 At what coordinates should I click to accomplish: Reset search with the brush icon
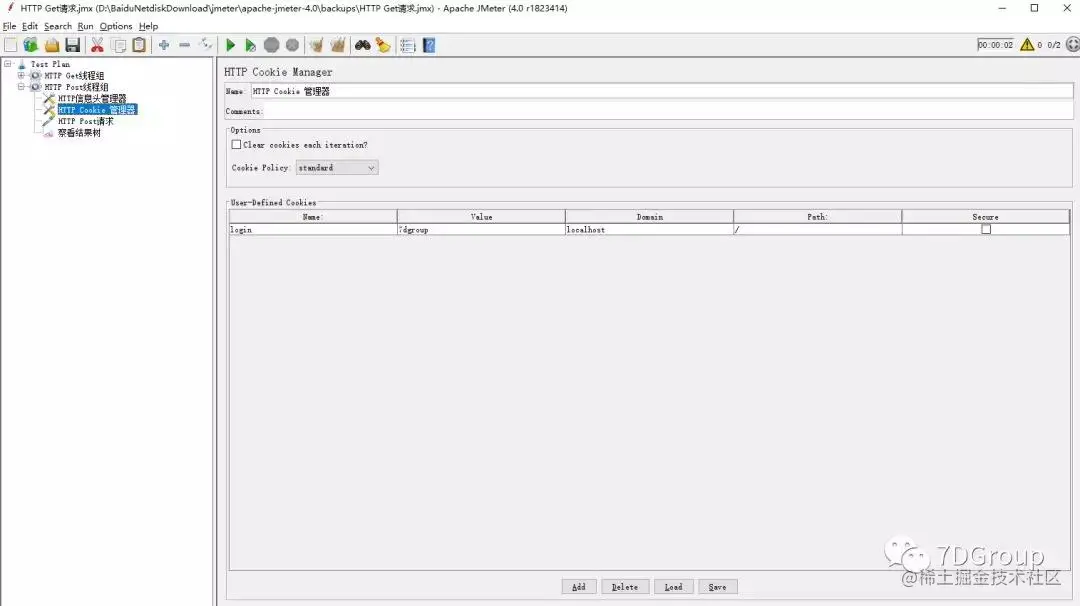[x=383, y=45]
